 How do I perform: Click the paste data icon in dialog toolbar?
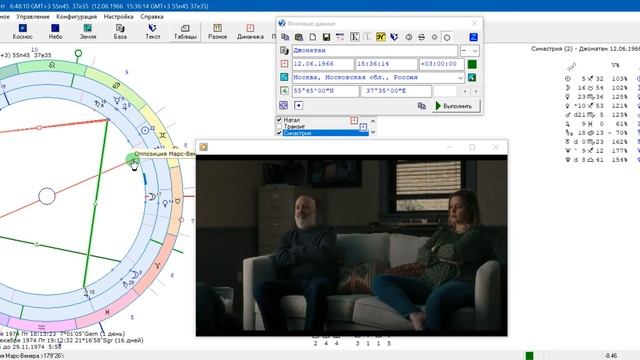pos(299,37)
